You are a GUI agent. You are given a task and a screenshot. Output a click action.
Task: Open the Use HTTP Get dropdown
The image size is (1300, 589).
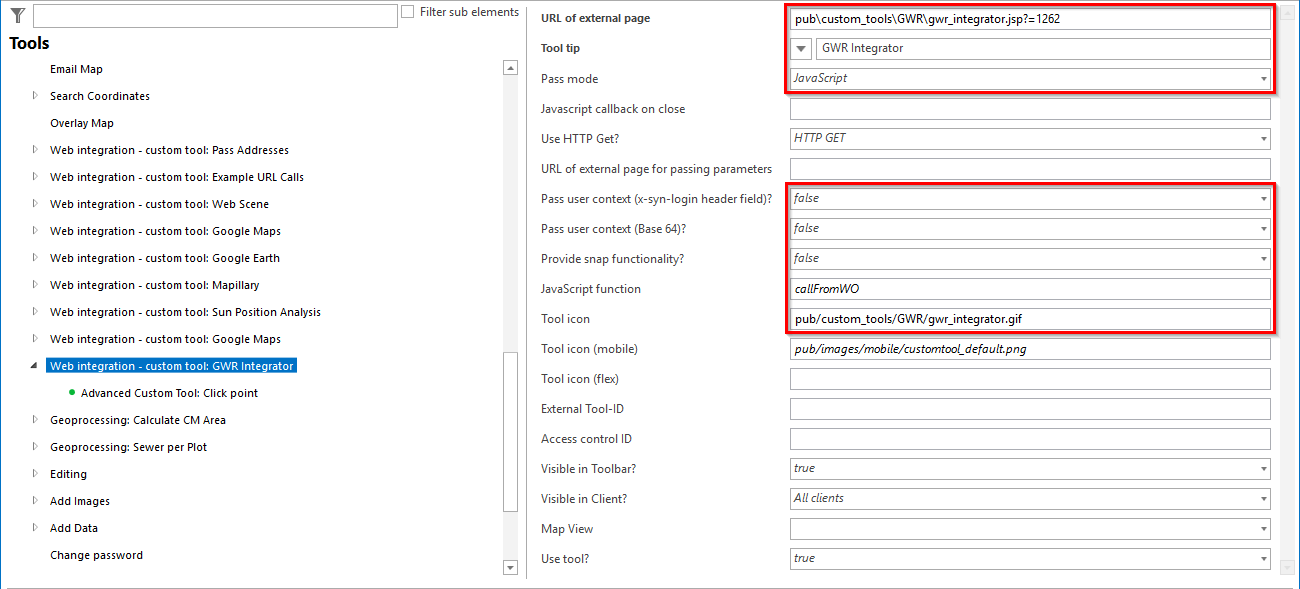pos(1262,138)
